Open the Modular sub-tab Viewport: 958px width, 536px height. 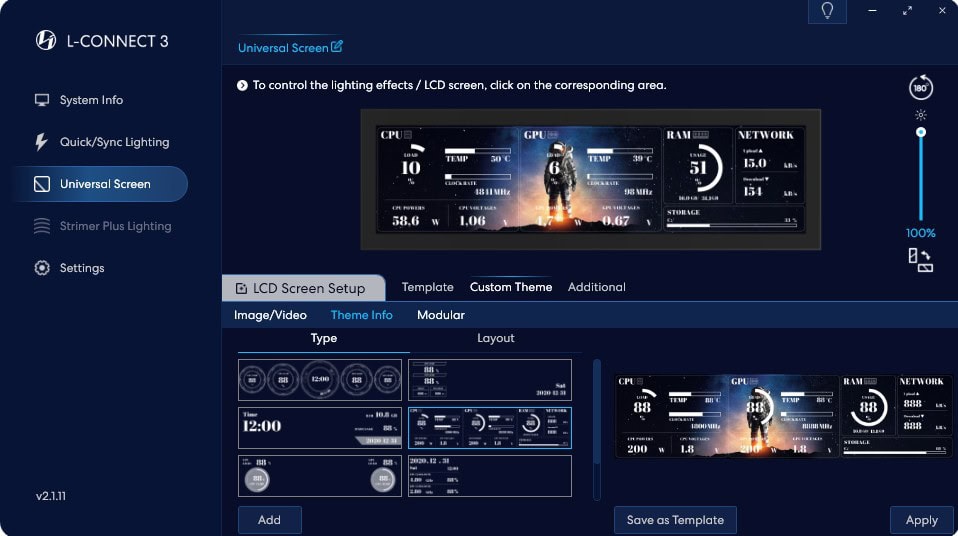point(440,315)
